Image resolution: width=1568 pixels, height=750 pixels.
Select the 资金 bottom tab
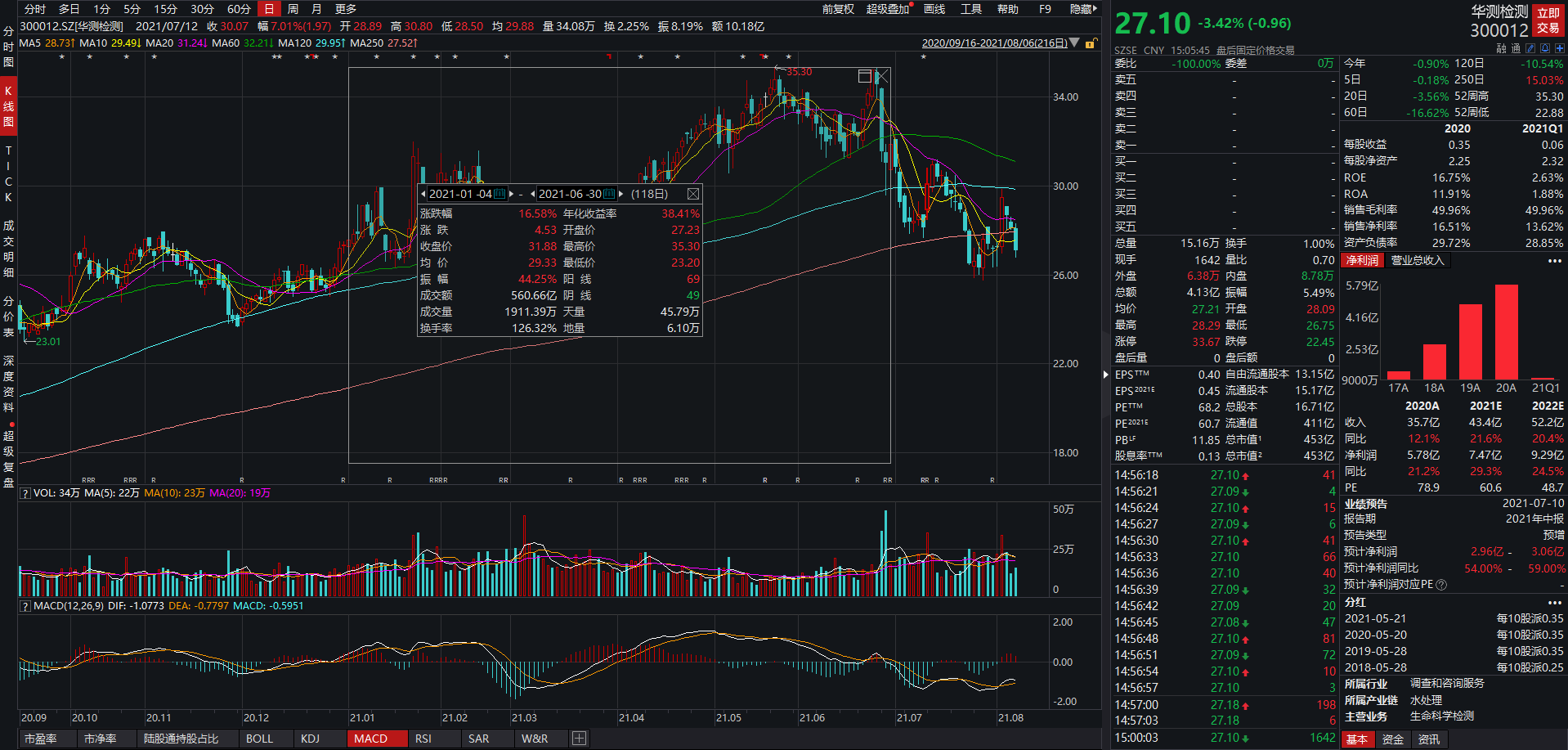click(x=1393, y=739)
